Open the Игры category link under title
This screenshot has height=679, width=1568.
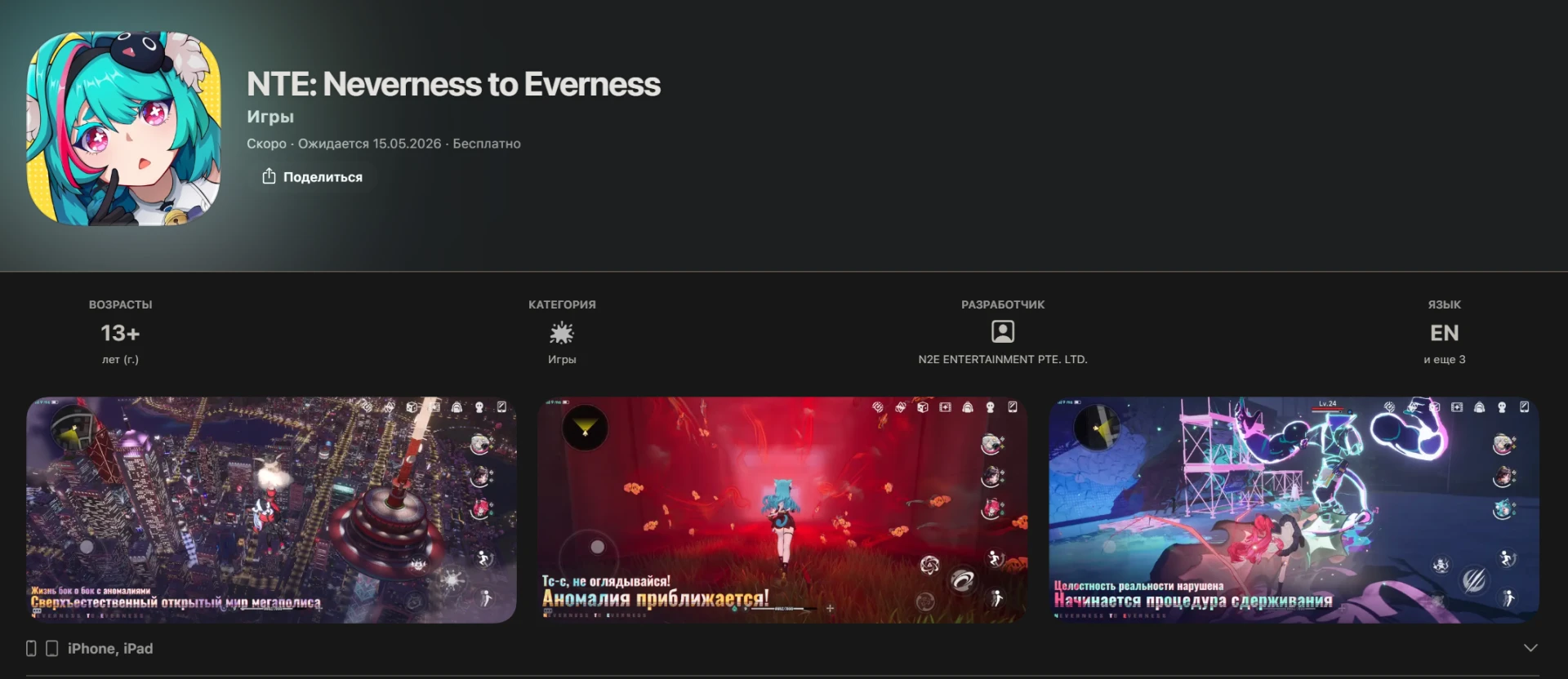[x=270, y=117]
